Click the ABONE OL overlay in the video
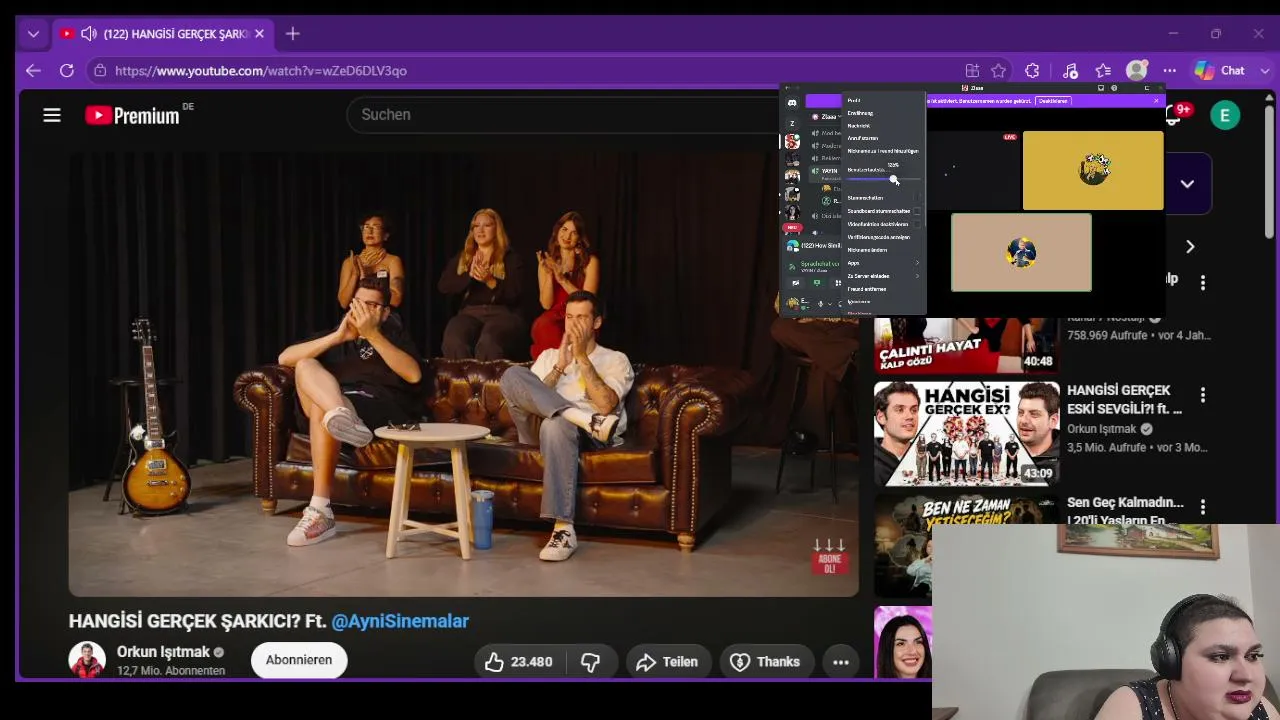 (x=830, y=557)
